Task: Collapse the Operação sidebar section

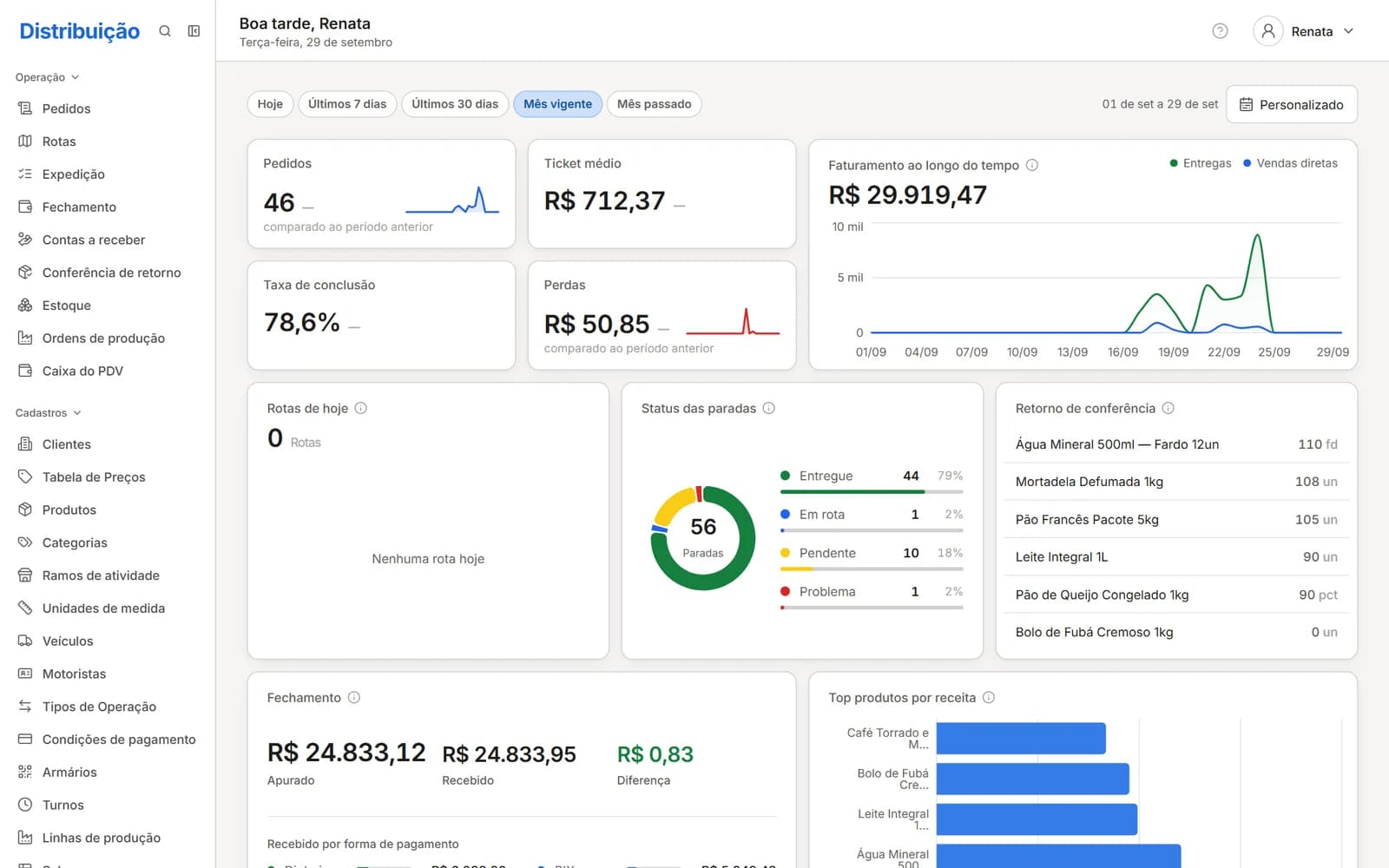Action: (x=48, y=77)
